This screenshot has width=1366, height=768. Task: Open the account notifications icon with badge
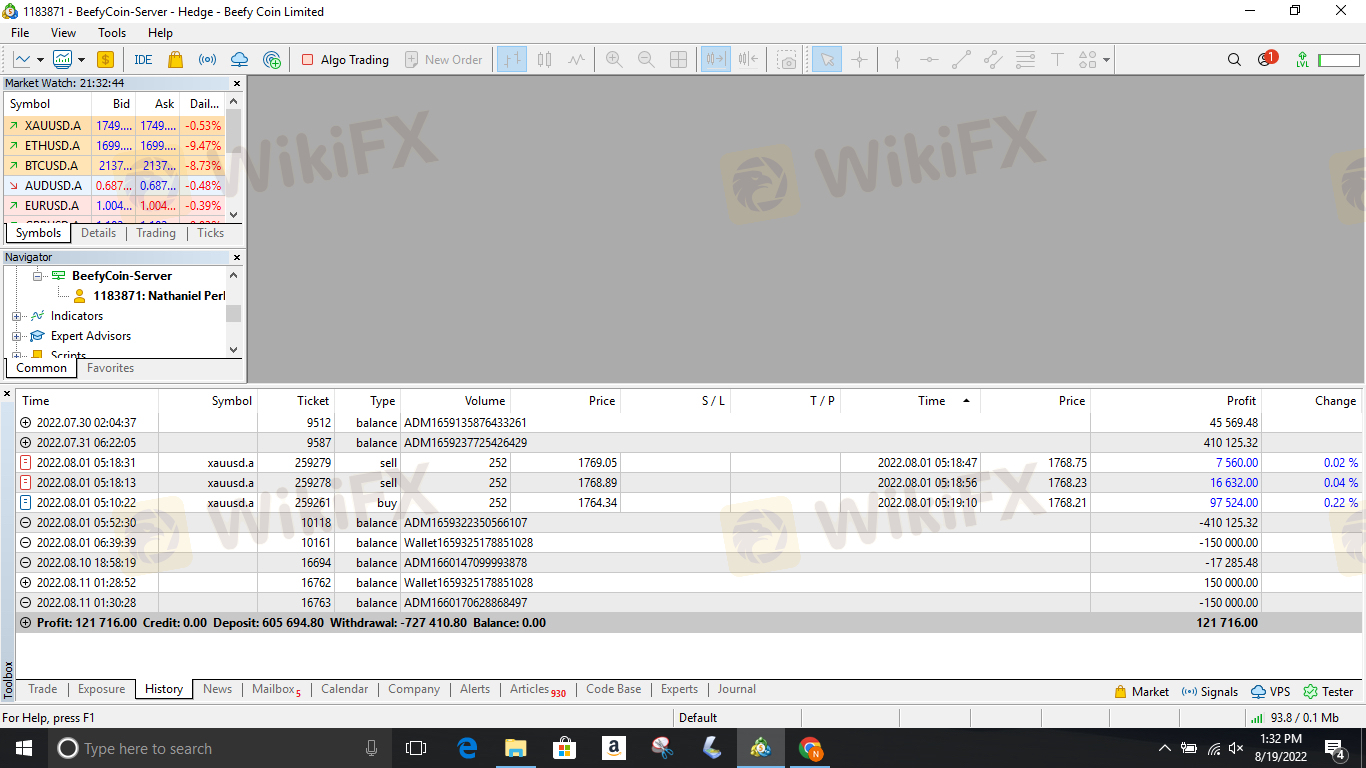click(x=1266, y=59)
